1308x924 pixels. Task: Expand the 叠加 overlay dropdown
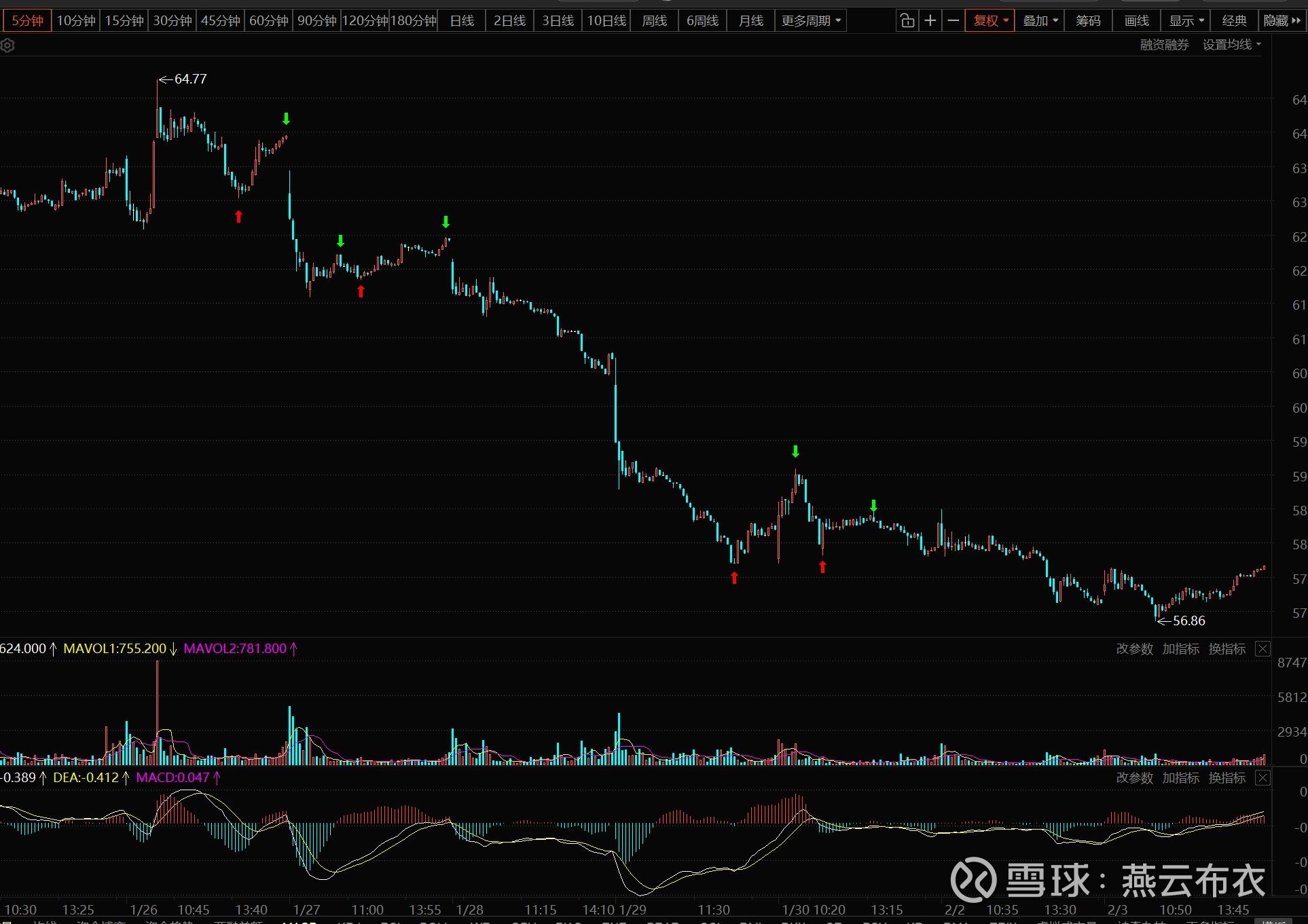click(1040, 21)
